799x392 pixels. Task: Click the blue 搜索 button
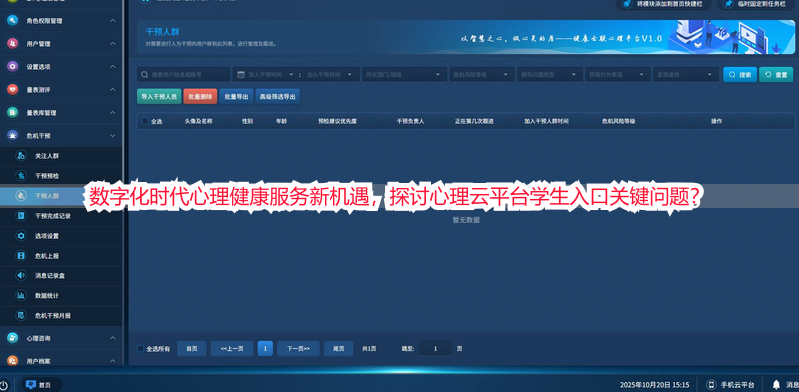740,74
